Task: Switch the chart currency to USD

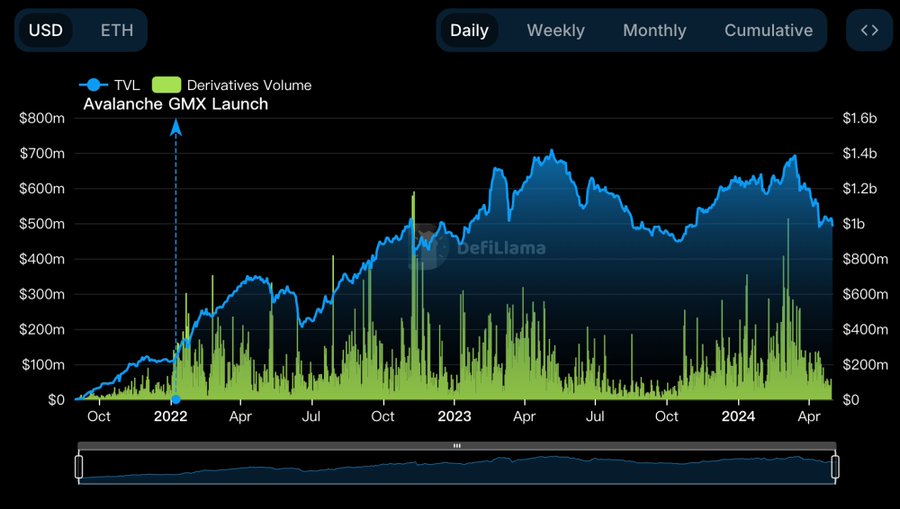Action: (46, 30)
